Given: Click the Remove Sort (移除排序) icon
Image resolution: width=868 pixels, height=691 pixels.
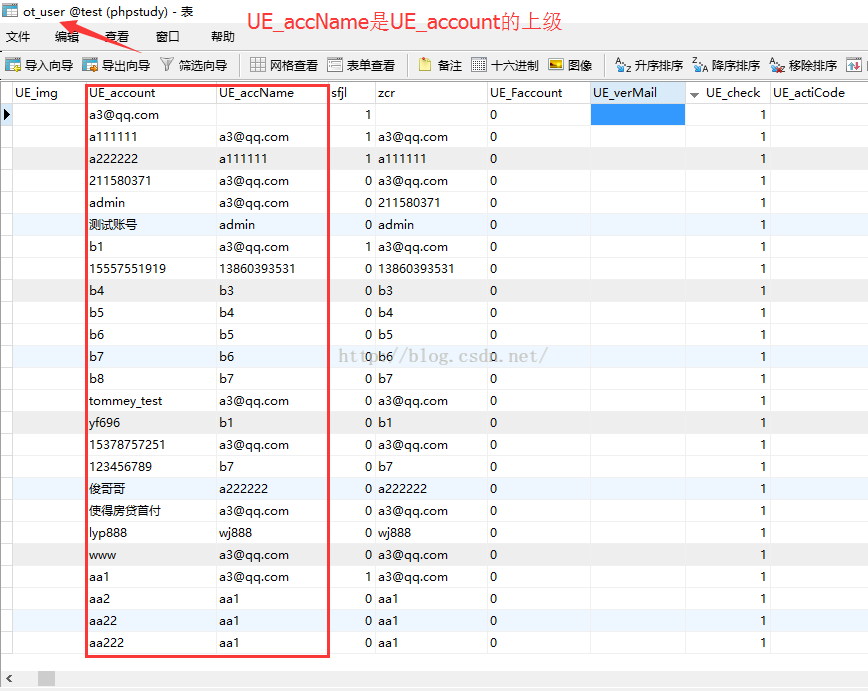Looking at the screenshot, I should [x=777, y=65].
